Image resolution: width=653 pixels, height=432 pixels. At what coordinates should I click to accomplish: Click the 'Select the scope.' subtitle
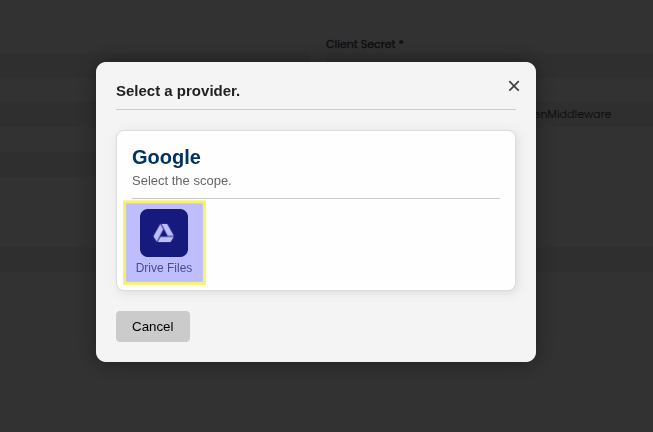pyautogui.click(x=182, y=181)
